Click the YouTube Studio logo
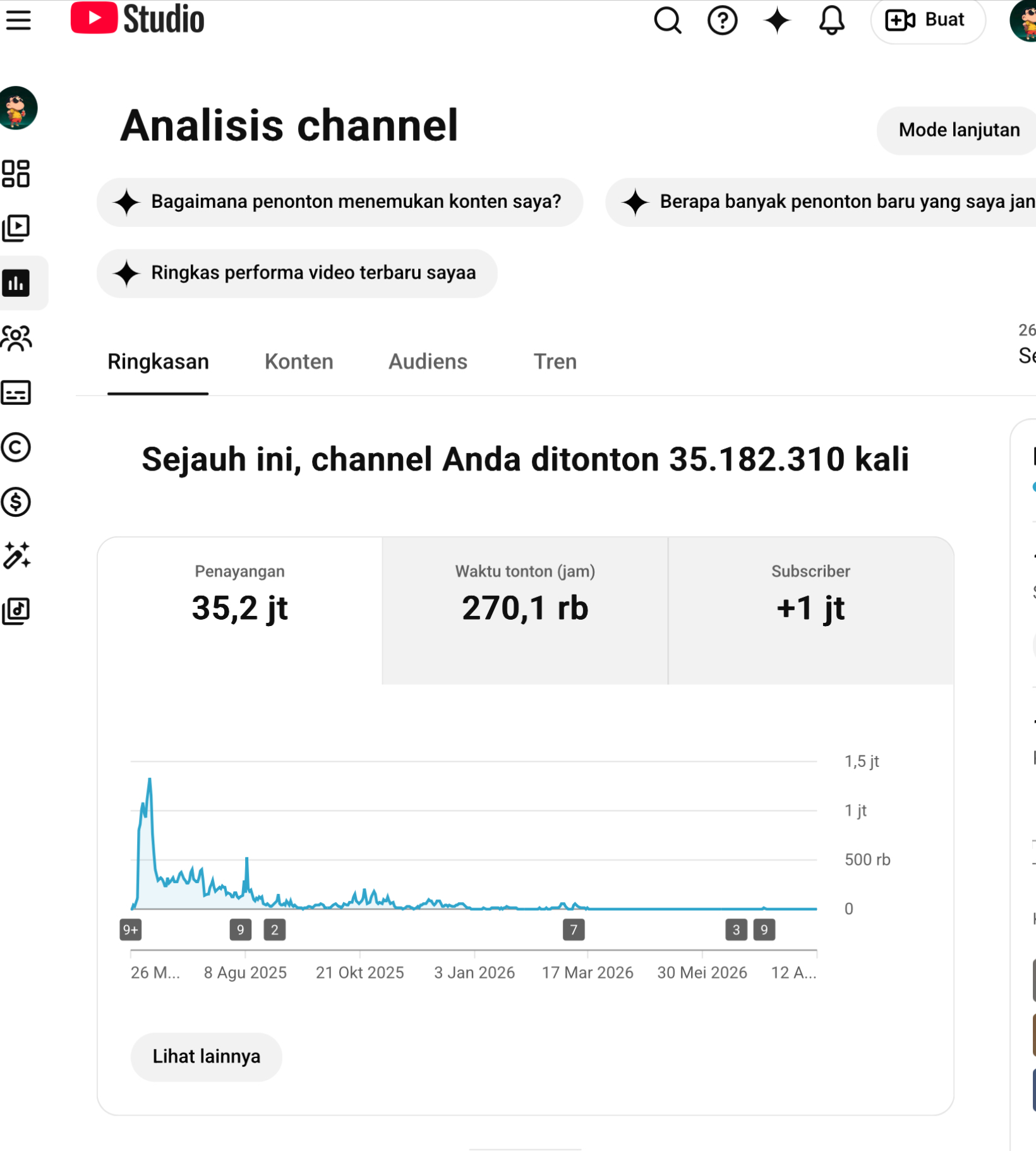Image resolution: width=1036 pixels, height=1151 pixels. (x=138, y=18)
